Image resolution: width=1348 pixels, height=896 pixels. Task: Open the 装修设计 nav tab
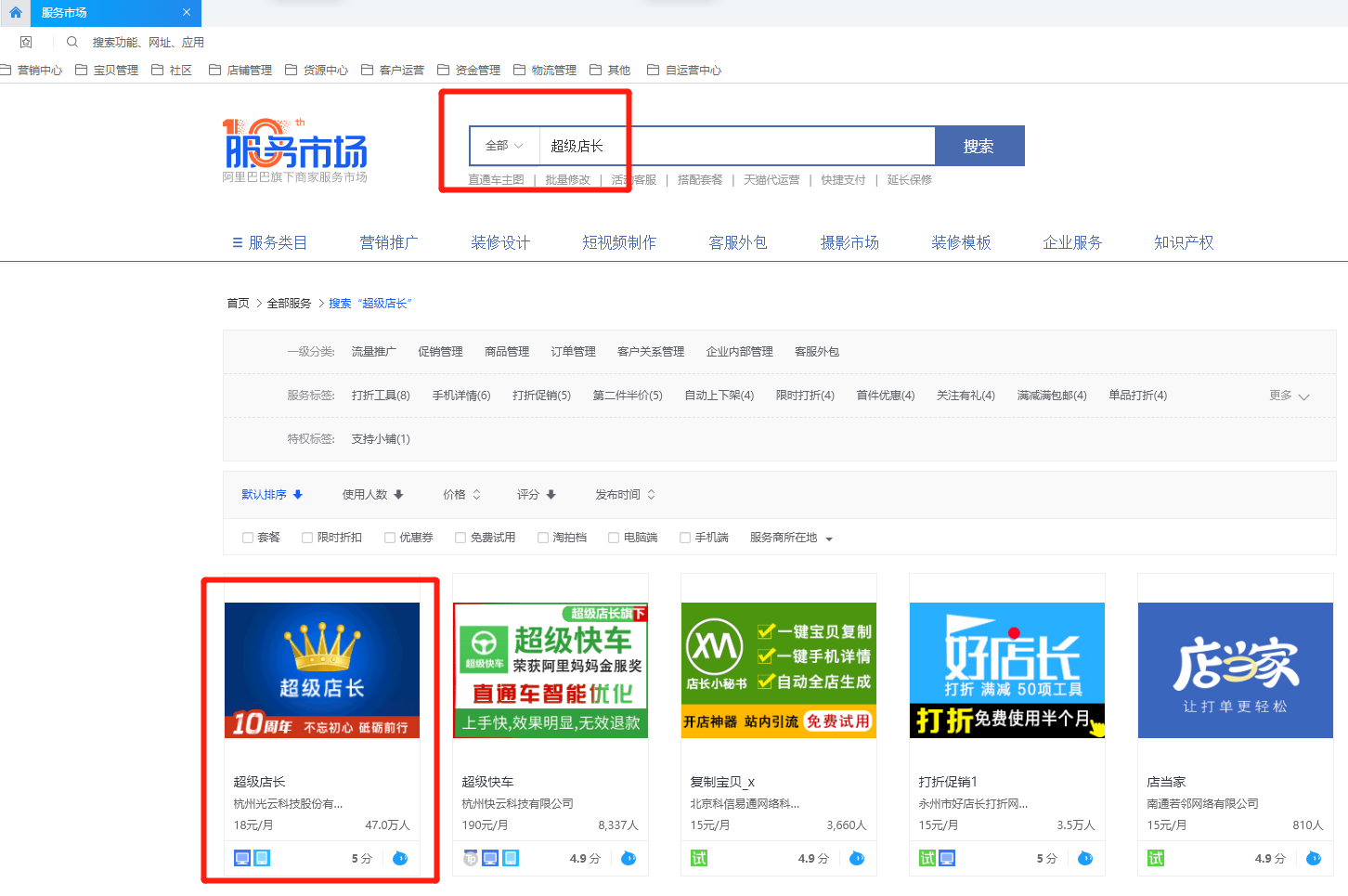coord(500,242)
